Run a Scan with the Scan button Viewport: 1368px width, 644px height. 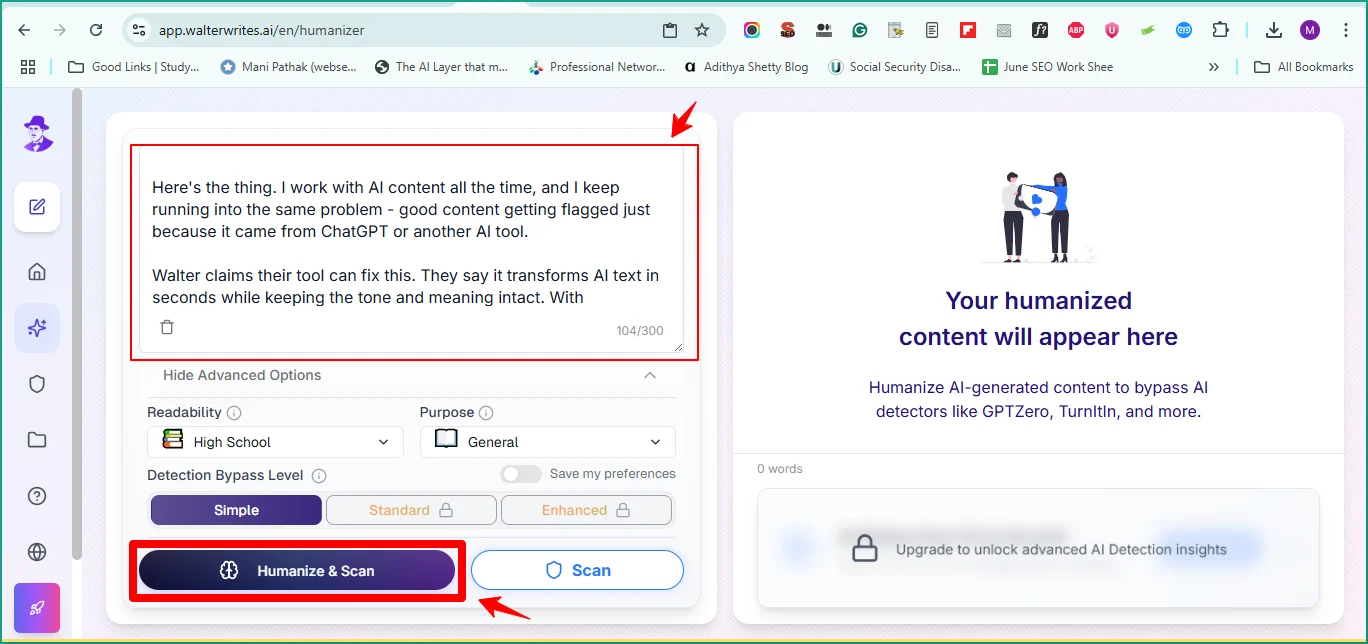(x=577, y=569)
